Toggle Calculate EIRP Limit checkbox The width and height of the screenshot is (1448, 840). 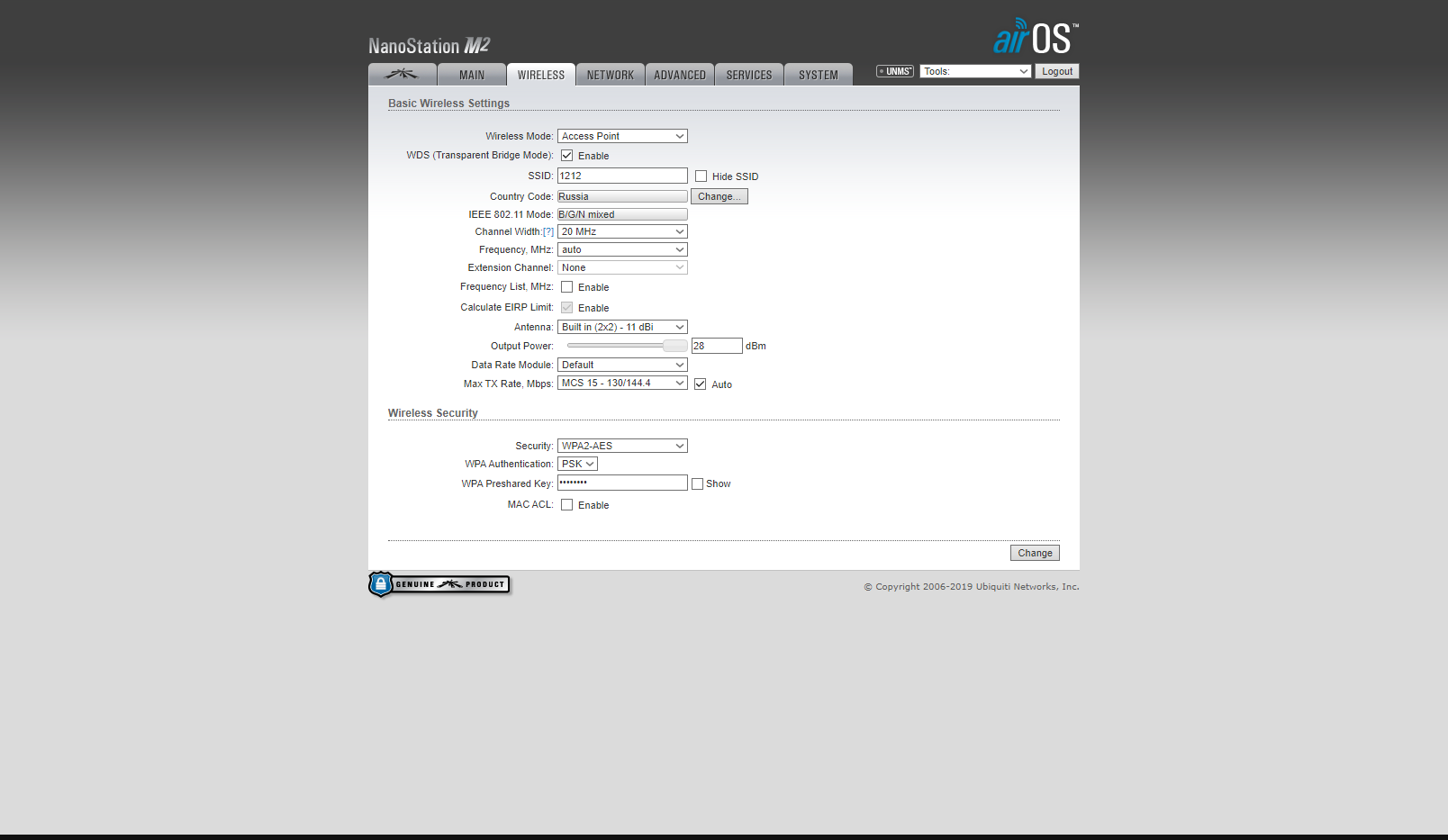567,308
